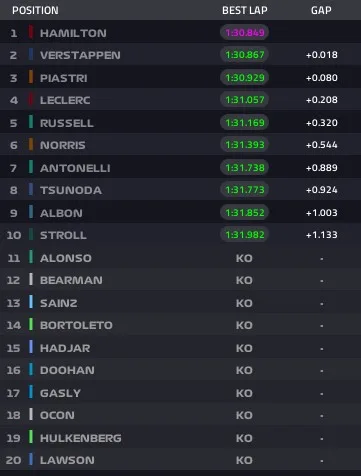Click Bortoleto's green team color bar
This screenshot has width=361, height=476.
point(31,324)
